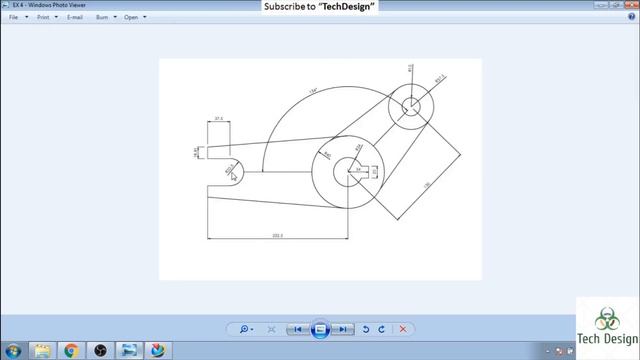The width and height of the screenshot is (640, 360).
Task: Open the Windows Start menu
Action: pyautogui.click(x=13, y=351)
